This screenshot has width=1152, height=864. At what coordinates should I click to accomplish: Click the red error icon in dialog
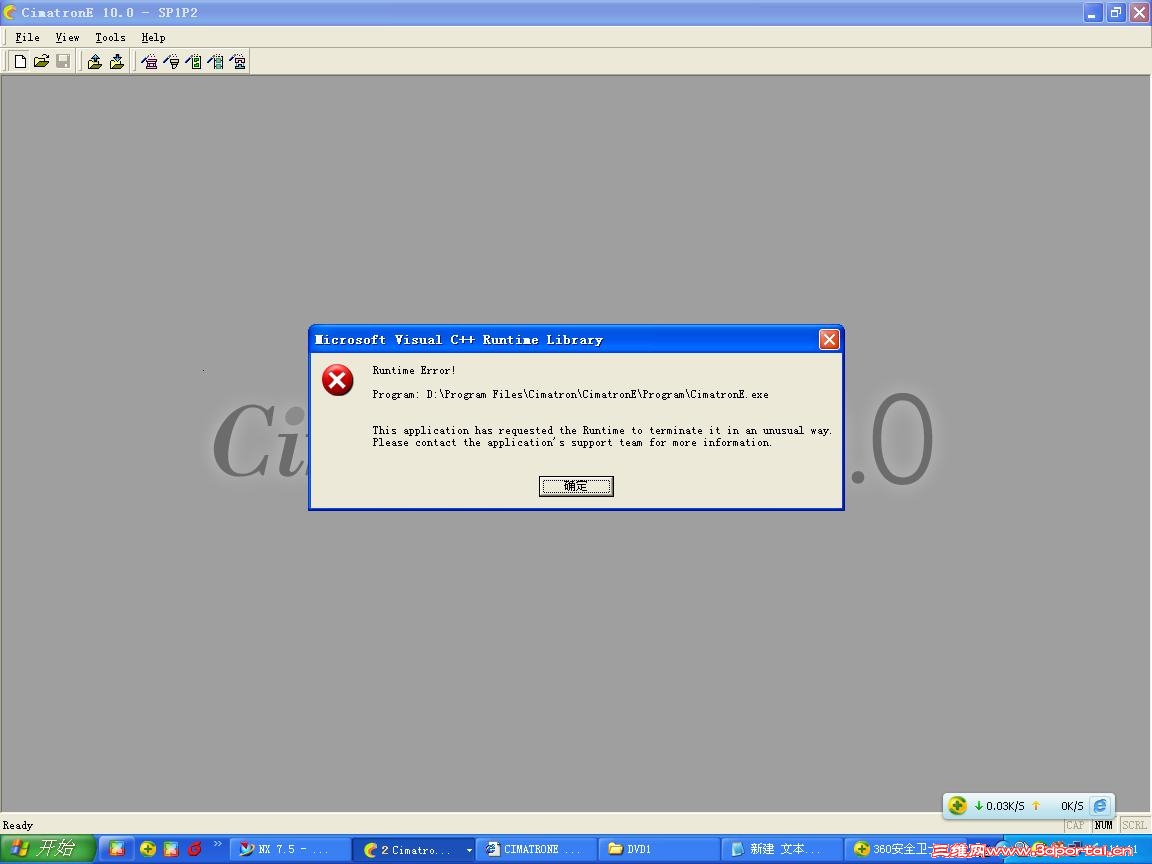coord(337,380)
